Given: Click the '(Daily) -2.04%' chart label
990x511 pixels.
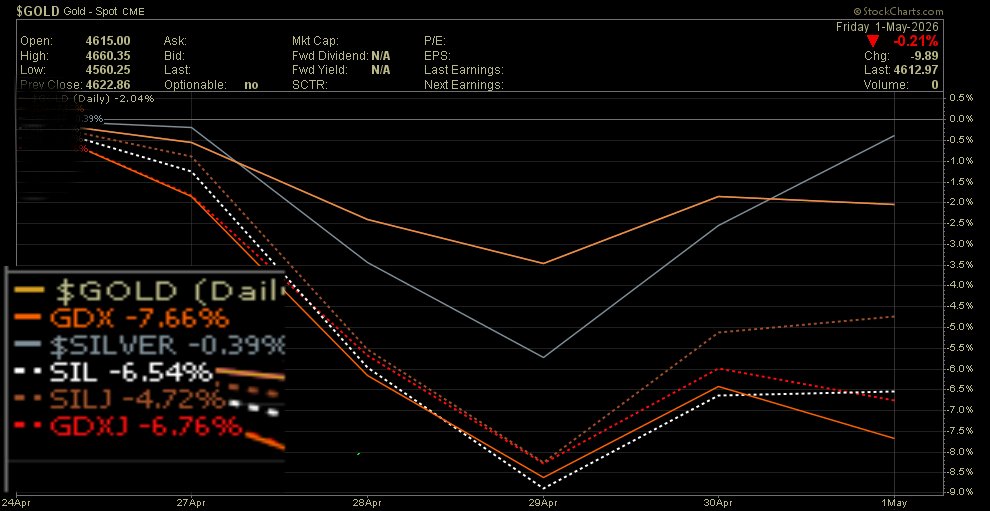Looking at the screenshot, I should tap(113, 99).
